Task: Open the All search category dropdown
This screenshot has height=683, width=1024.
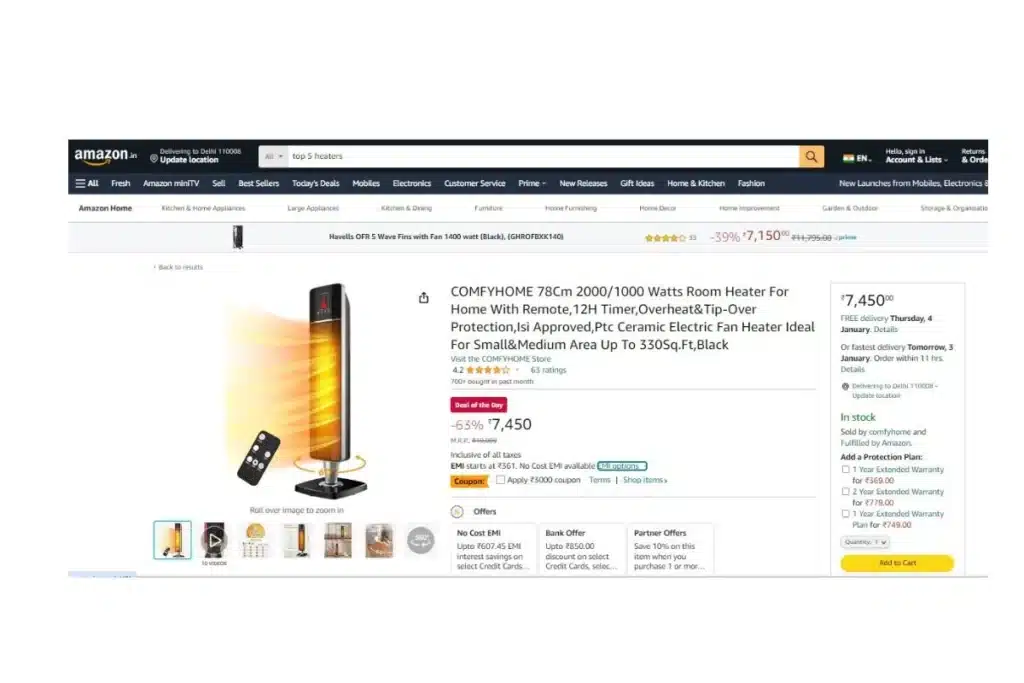Action: tap(274, 157)
